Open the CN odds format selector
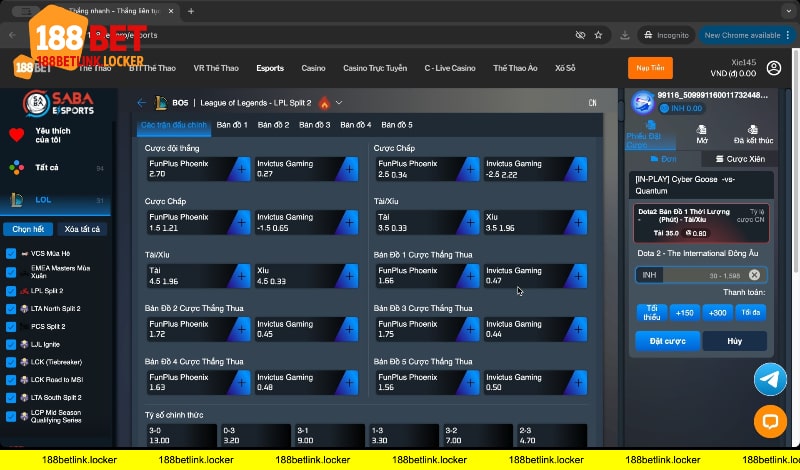The height and width of the screenshot is (470, 800). [x=592, y=103]
